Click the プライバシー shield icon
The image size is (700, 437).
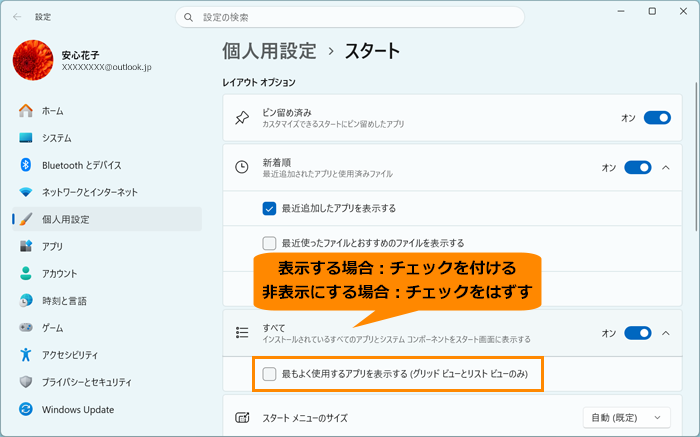tap(26, 382)
